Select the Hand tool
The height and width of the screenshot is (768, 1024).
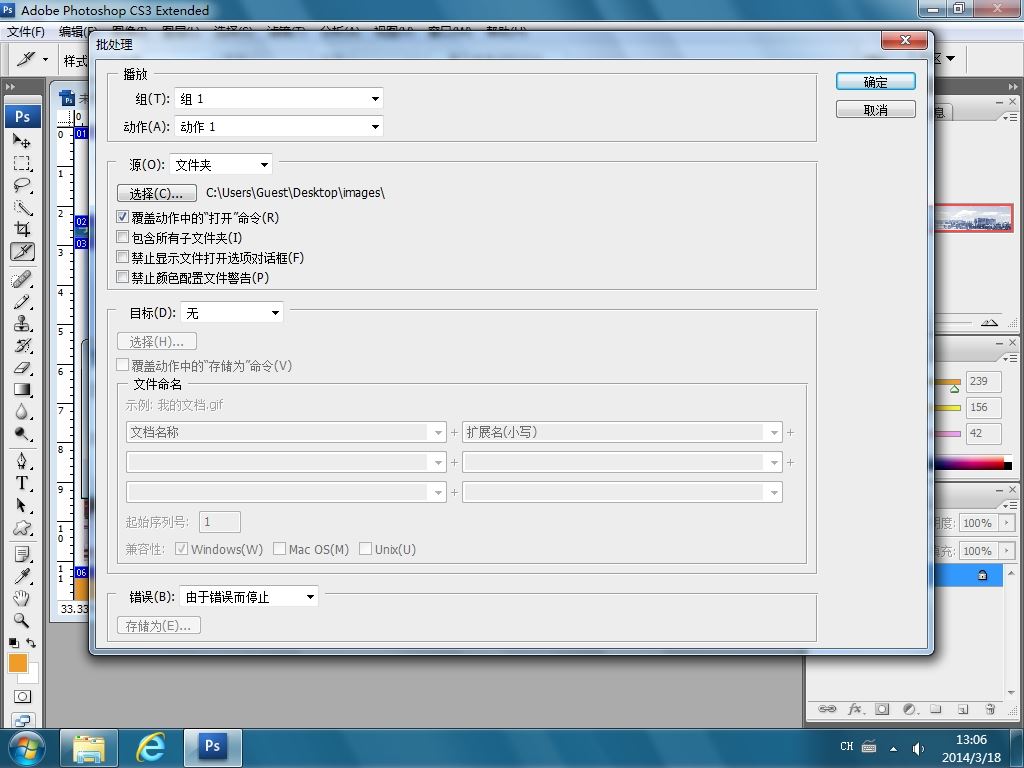click(x=22, y=598)
